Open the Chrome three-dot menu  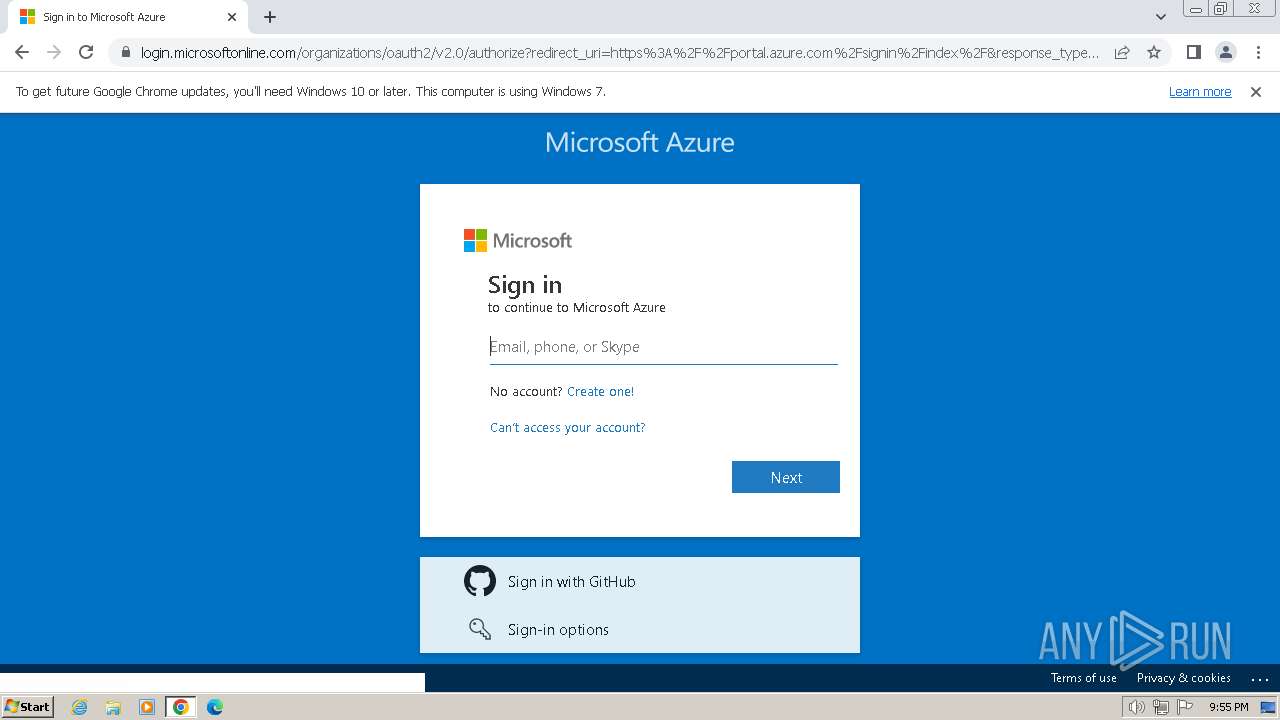tap(1257, 52)
